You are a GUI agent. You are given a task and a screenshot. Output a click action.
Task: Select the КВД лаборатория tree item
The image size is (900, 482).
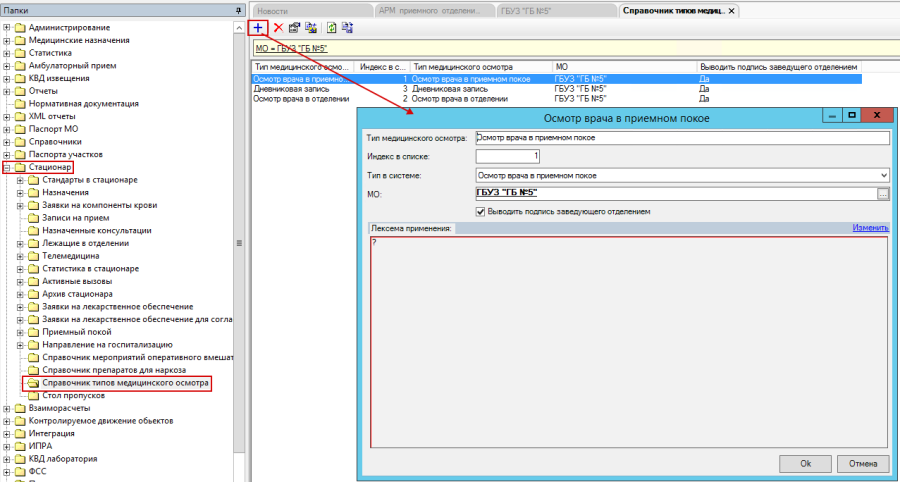[63, 459]
